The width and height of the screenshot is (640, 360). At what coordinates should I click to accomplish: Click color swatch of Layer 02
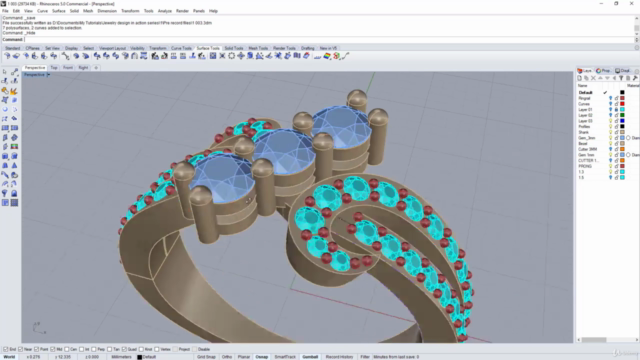[622, 115]
